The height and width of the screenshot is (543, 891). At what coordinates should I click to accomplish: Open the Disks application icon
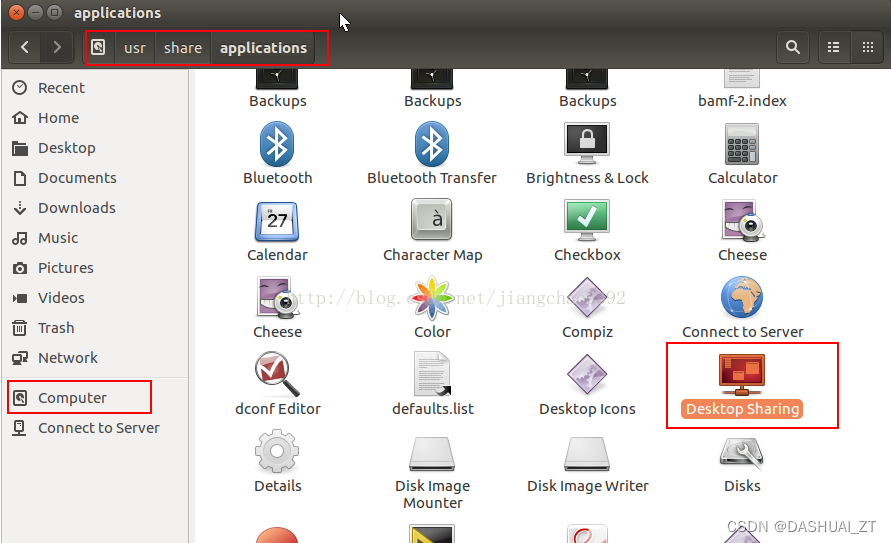(x=742, y=452)
